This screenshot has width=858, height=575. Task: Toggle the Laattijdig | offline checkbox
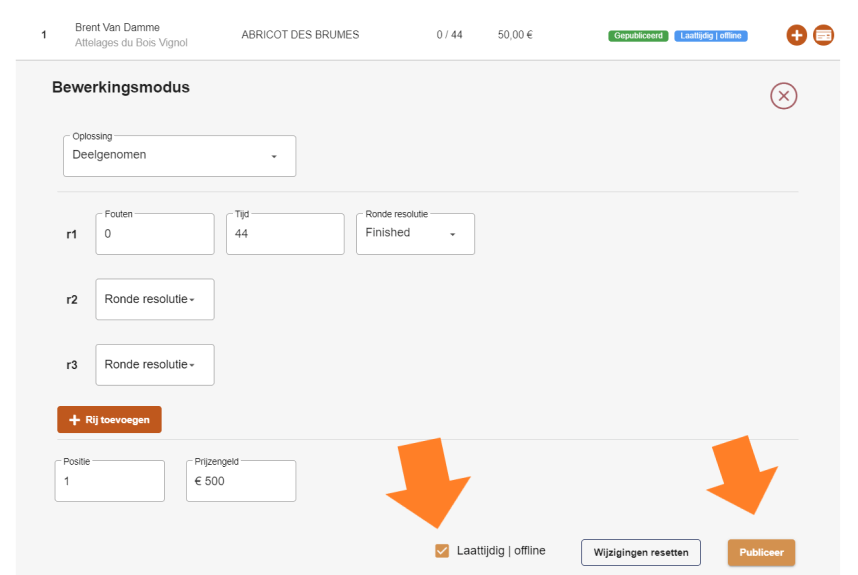[x=442, y=551]
